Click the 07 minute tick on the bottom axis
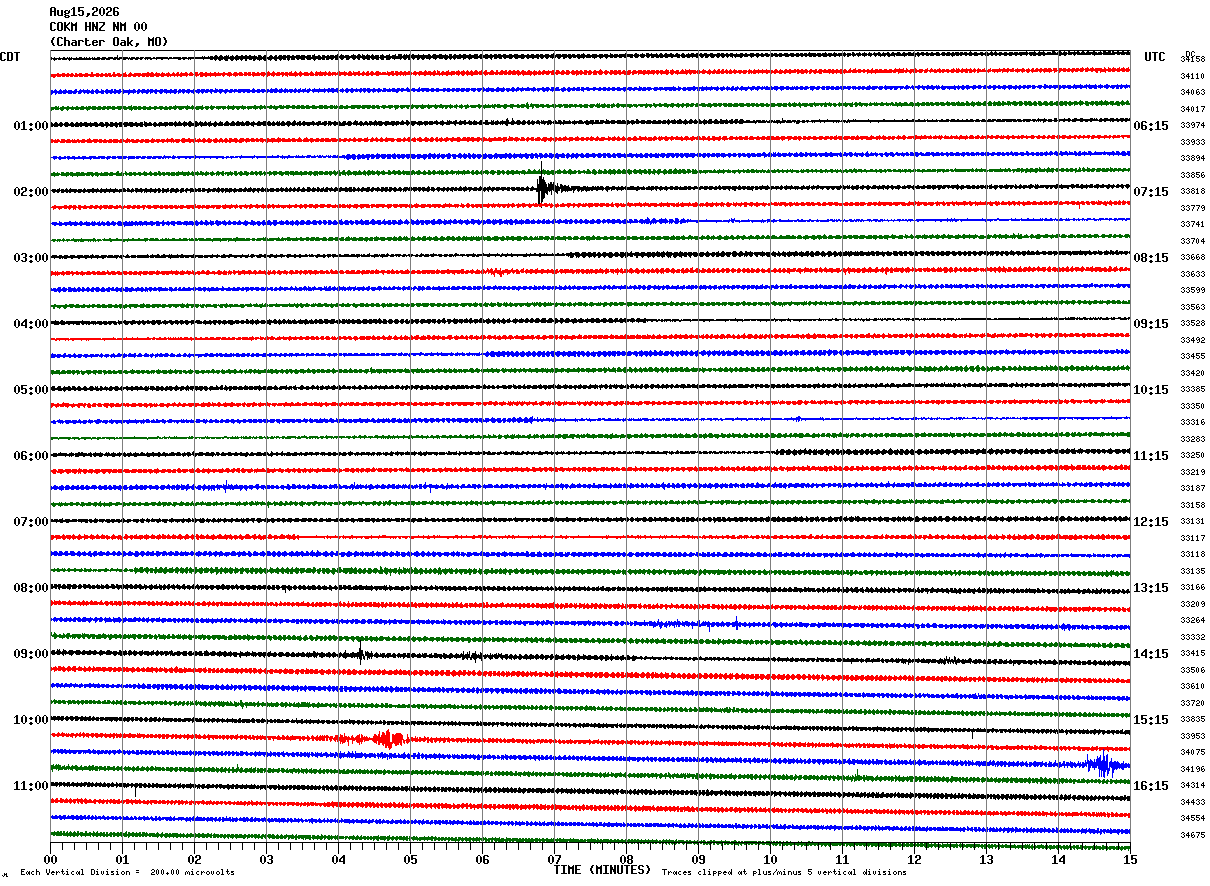The image size is (1210, 886). [554, 859]
